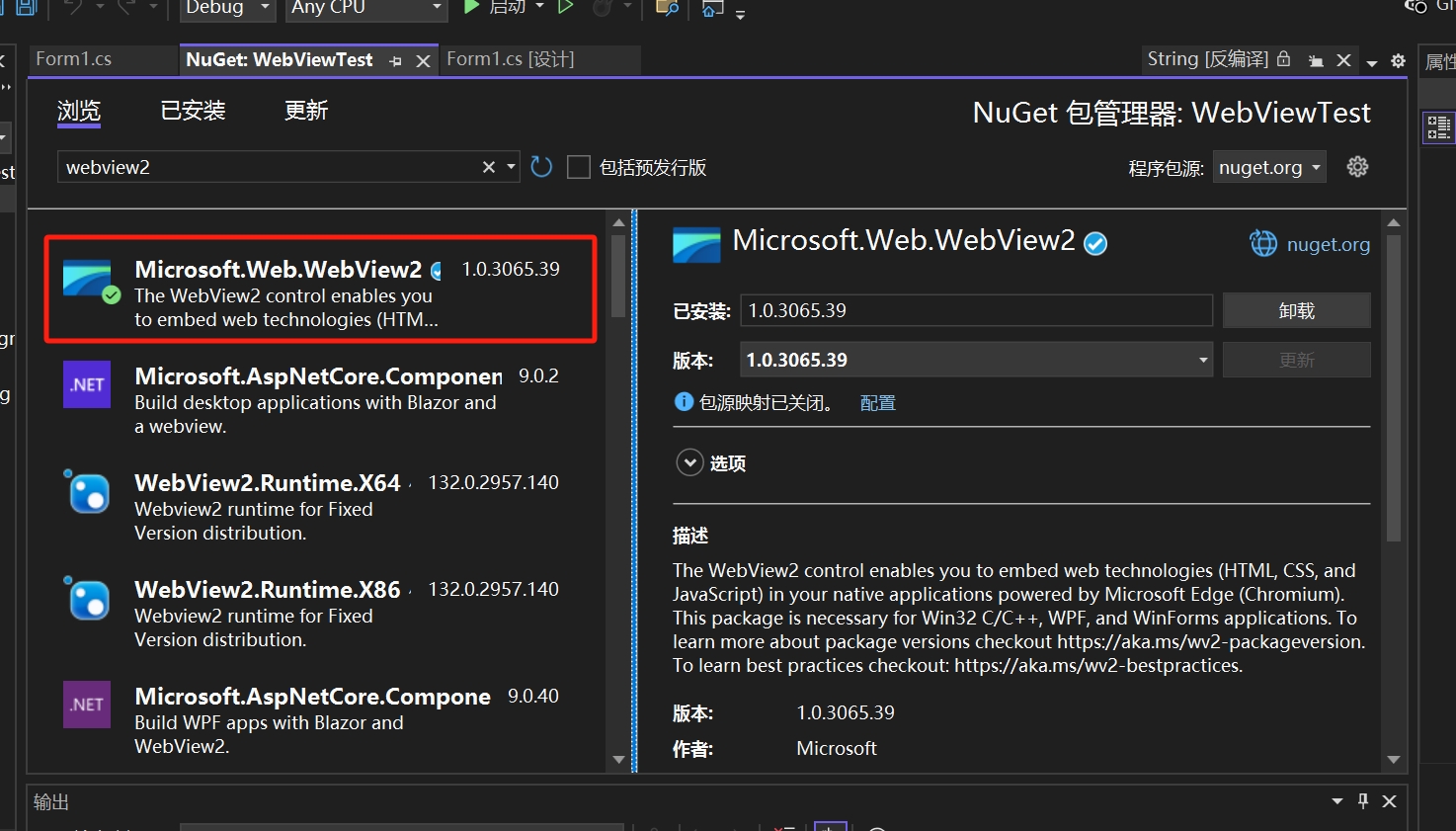Open the Start button dropdown arrow
This screenshot has height=831, width=1456.
(539, 7)
